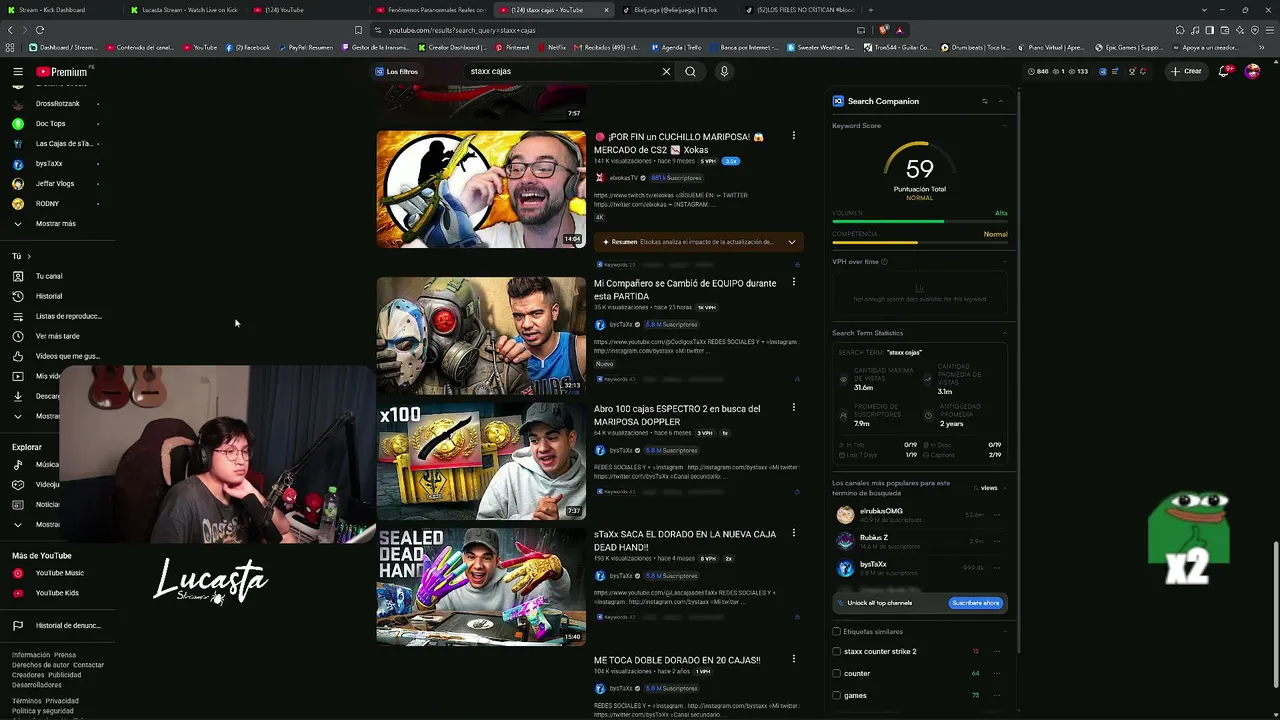Open elrubiusOMG channel in top channels
Viewport: 1280px width, 720px height.
click(880, 512)
